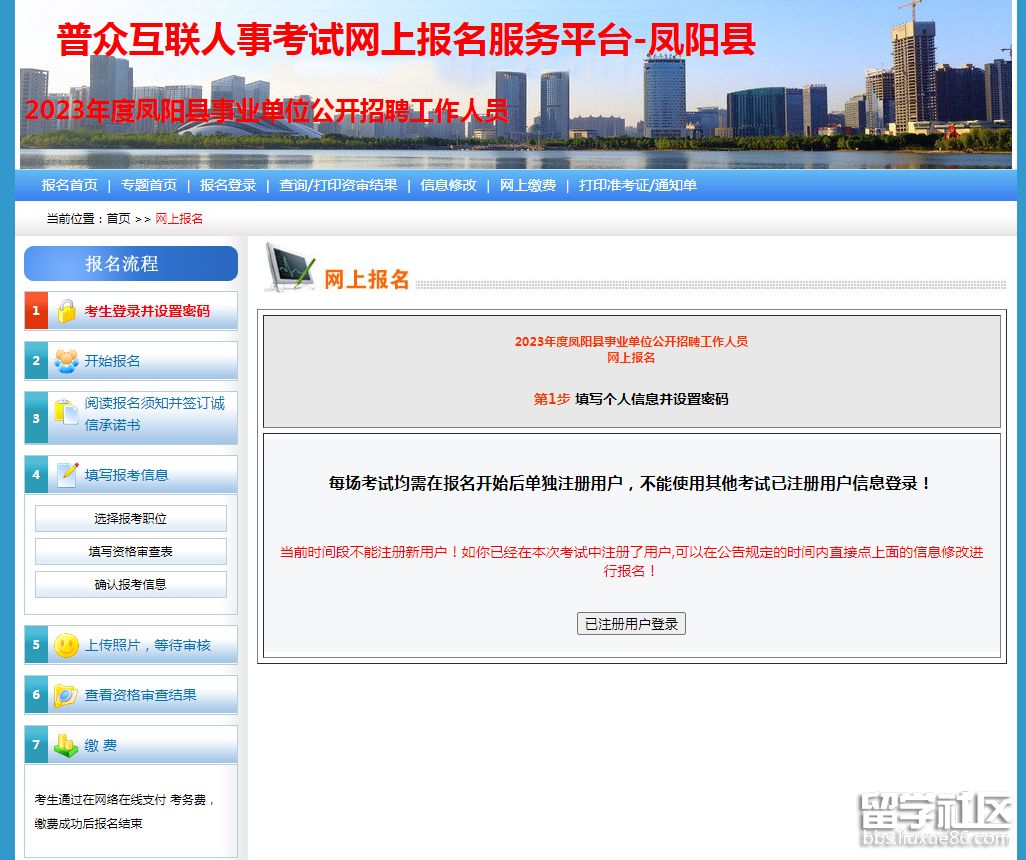
Task: Click the people icon next to 开始报名
Action: point(66,361)
